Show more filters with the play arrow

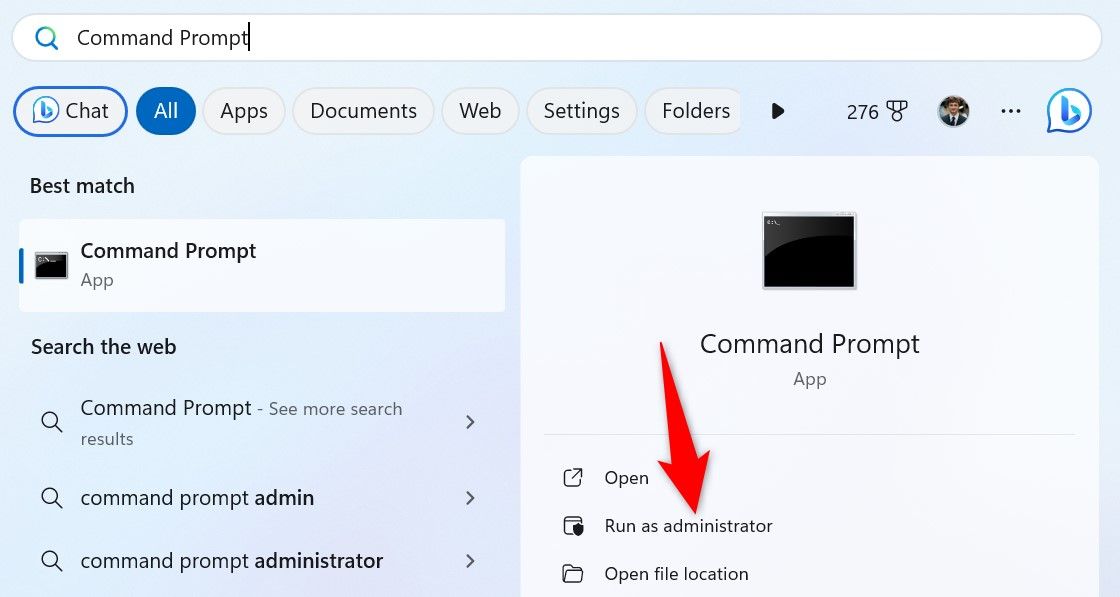click(778, 111)
